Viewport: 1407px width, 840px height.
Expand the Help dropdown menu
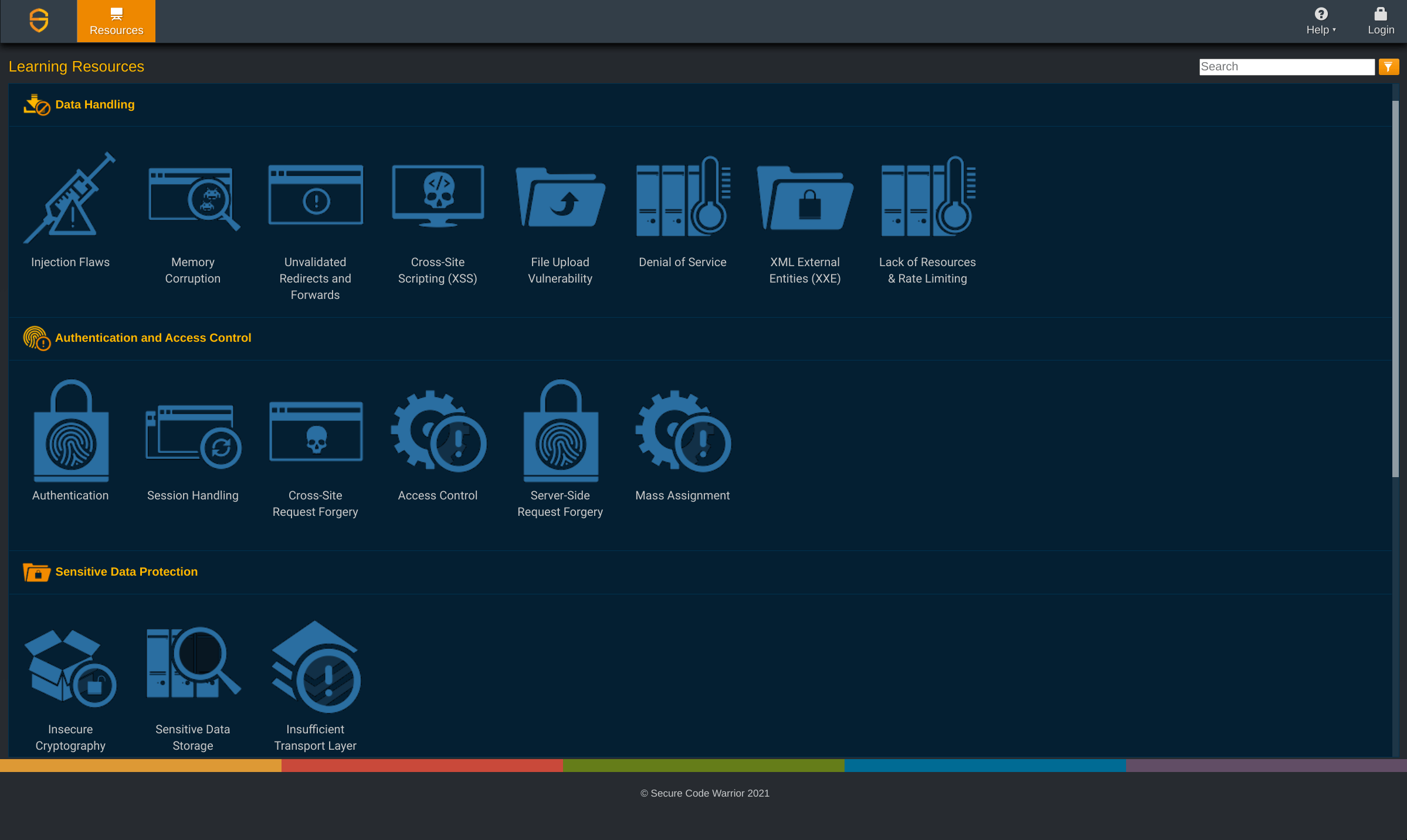click(1320, 21)
